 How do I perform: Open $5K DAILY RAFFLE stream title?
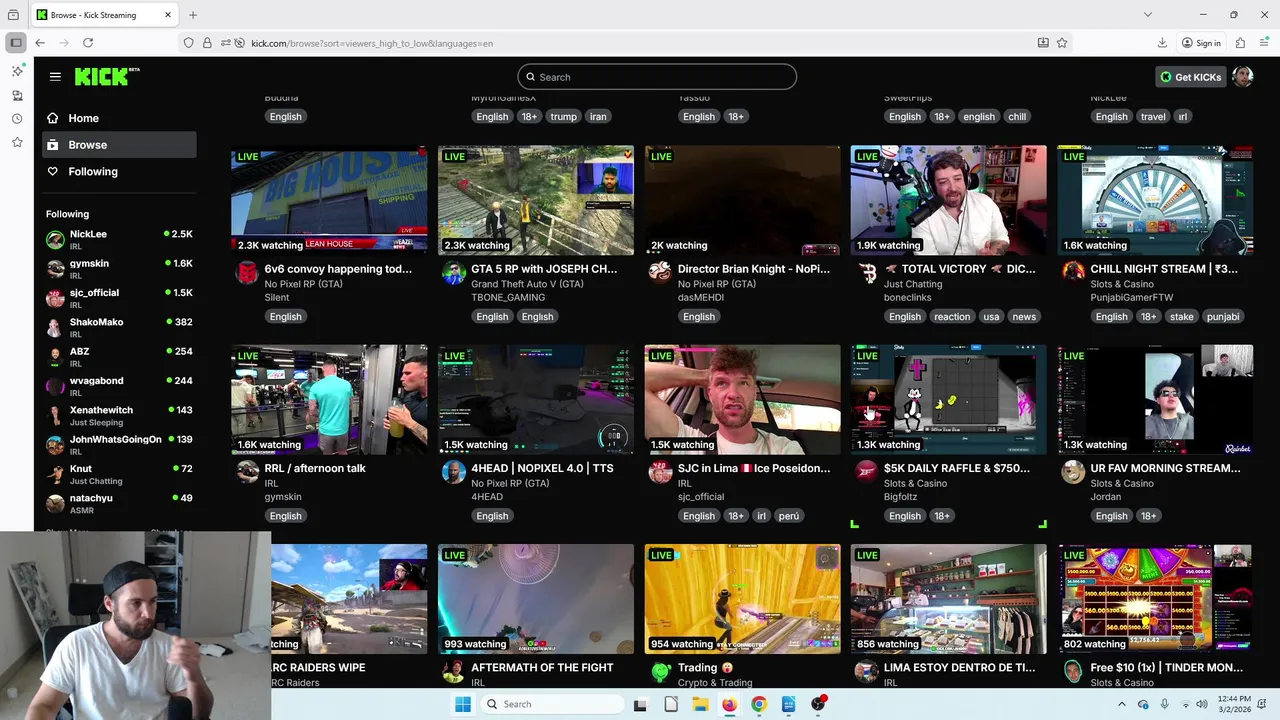(957, 468)
